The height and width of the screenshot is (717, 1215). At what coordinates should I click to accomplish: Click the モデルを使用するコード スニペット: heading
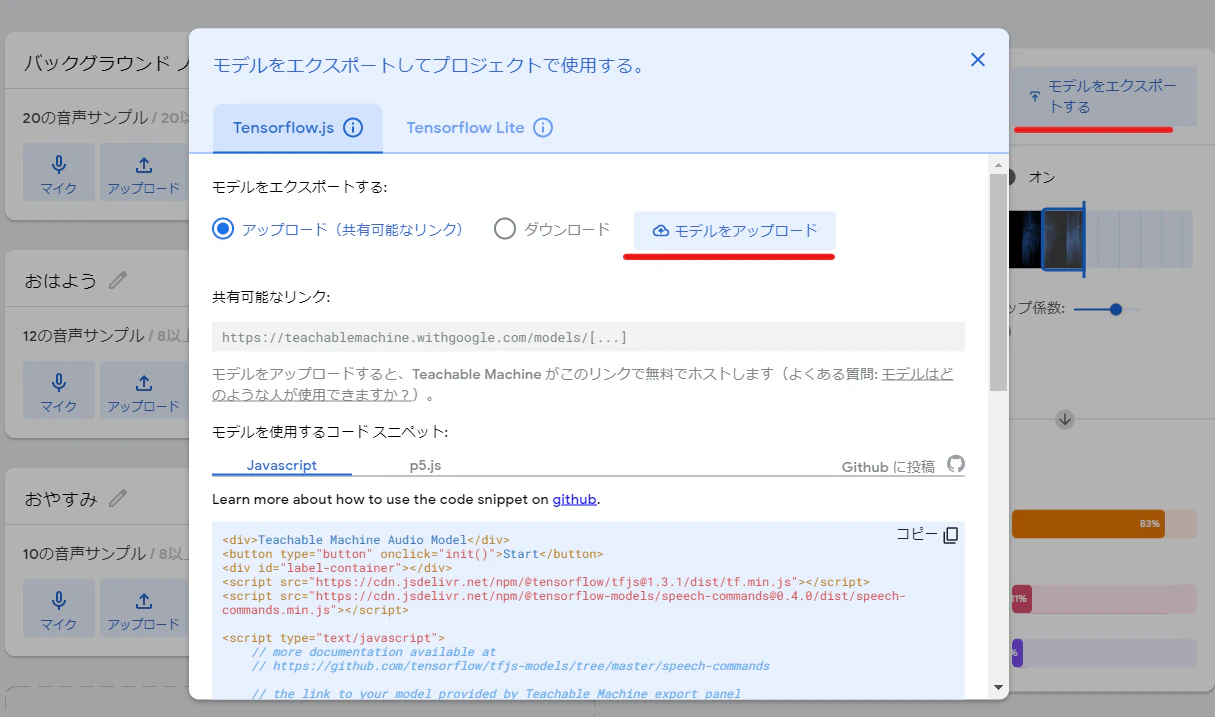(x=329, y=432)
